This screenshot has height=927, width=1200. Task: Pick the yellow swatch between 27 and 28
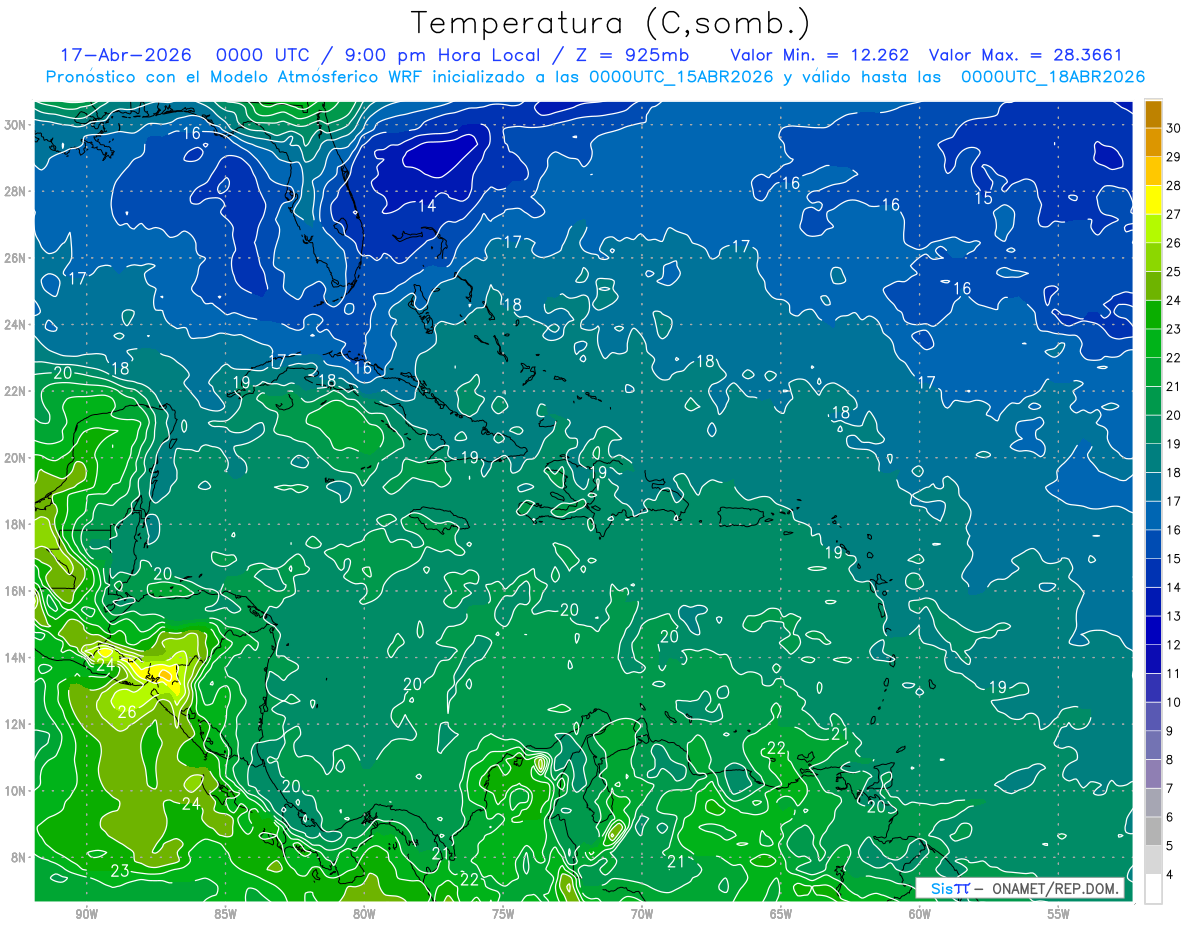(x=1153, y=200)
